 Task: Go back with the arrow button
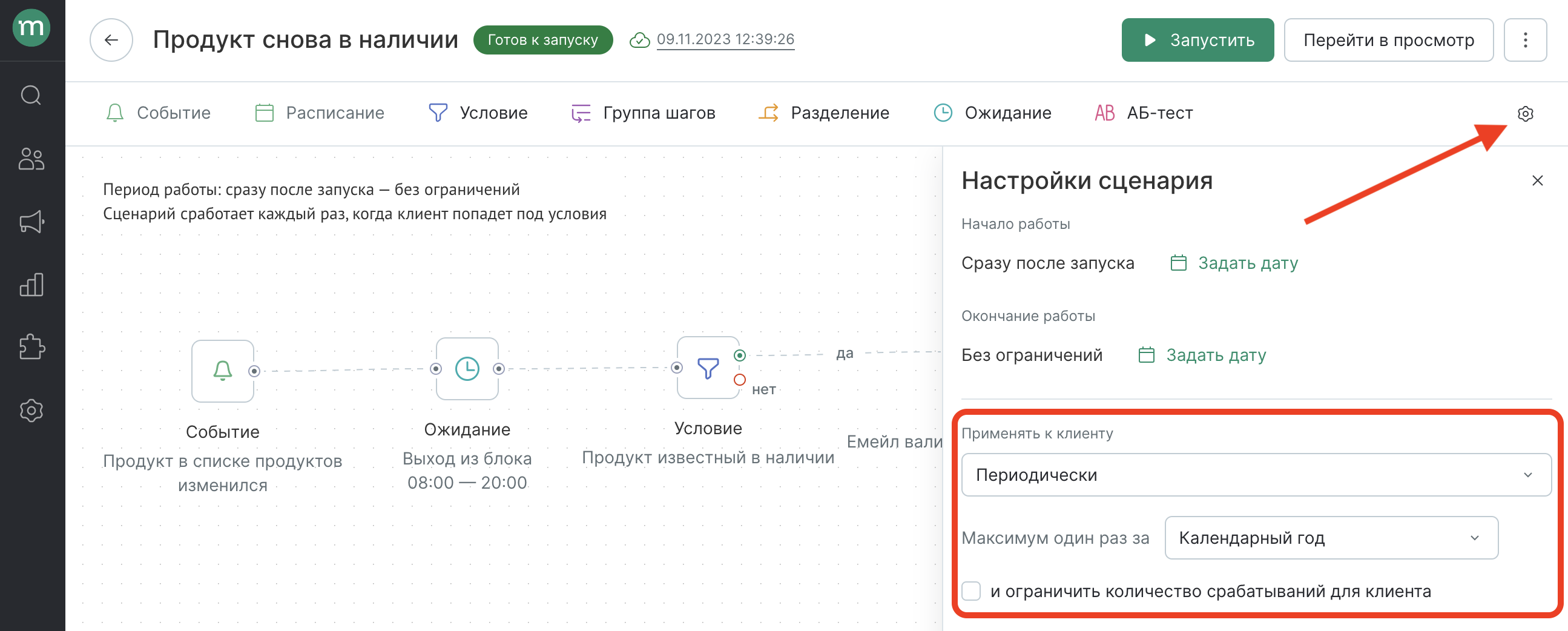pyautogui.click(x=111, y=40)
